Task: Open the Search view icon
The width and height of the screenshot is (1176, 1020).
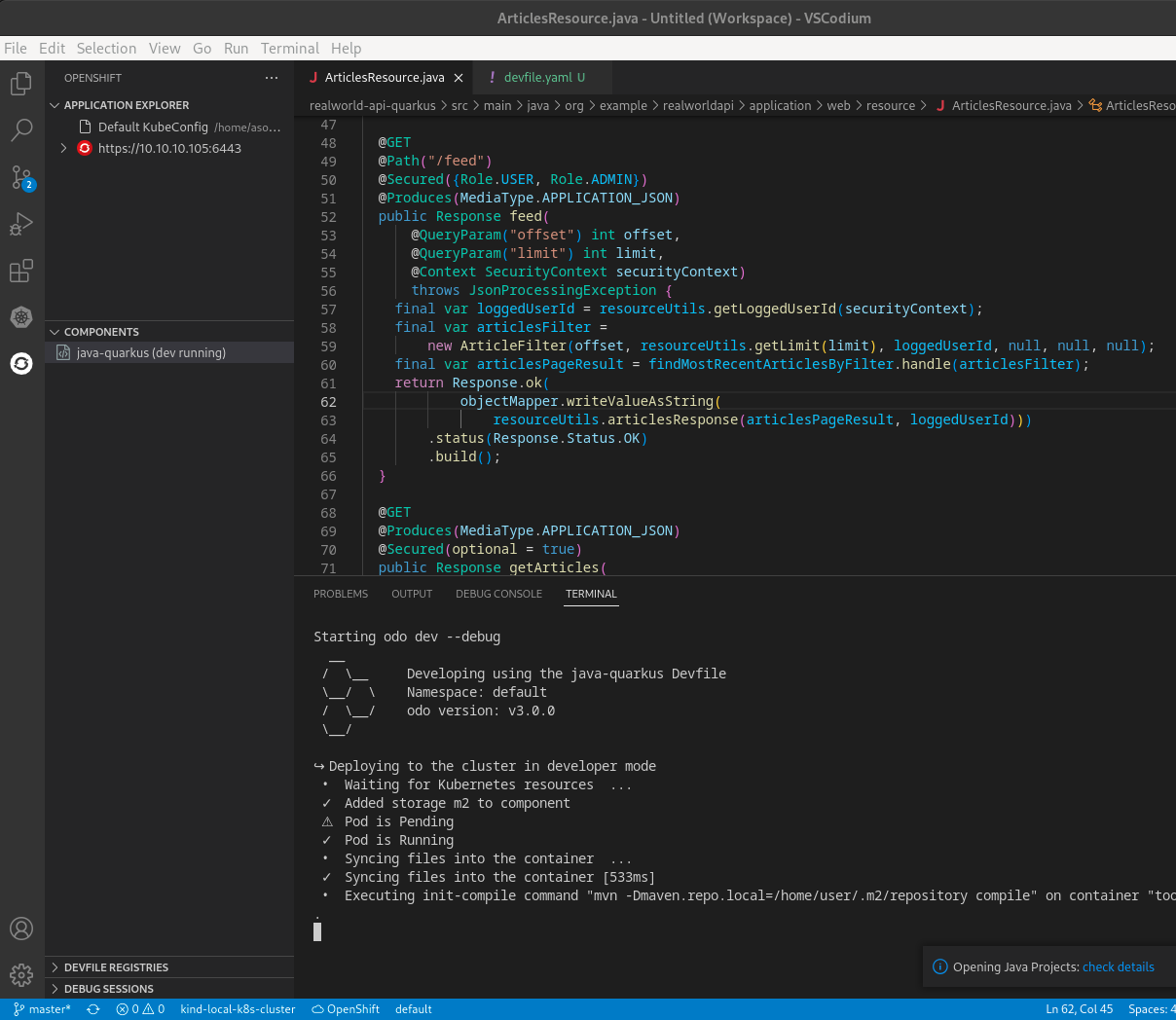Action: (21, 130)
